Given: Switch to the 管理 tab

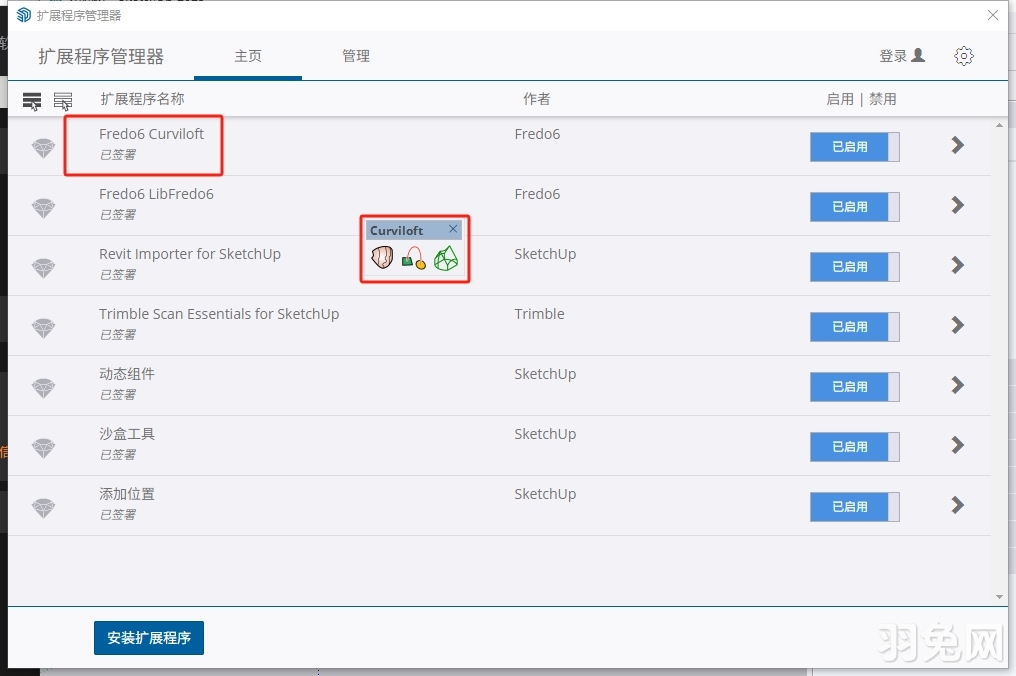Looking at the screenshot, I should [x=356, y=56].
